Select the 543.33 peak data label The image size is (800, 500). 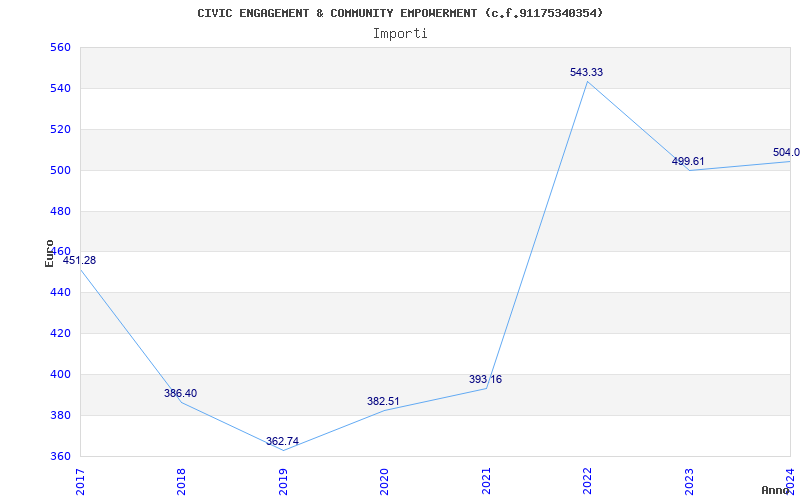586,72
